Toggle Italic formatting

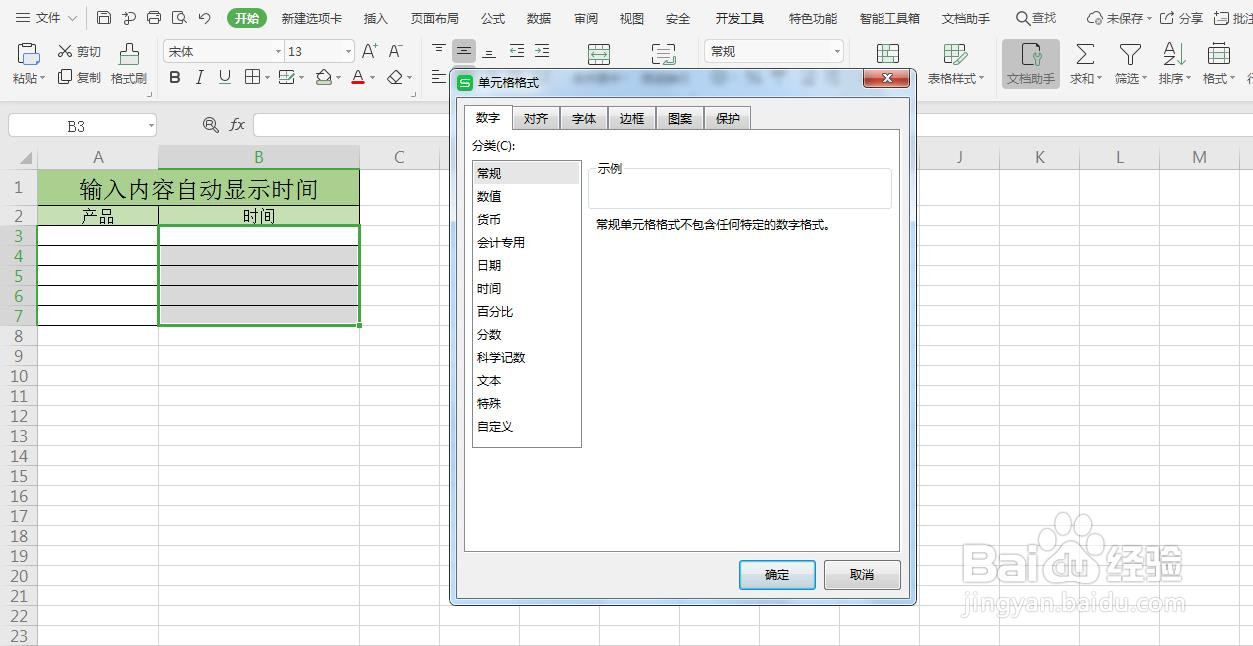tap(200, 77)
